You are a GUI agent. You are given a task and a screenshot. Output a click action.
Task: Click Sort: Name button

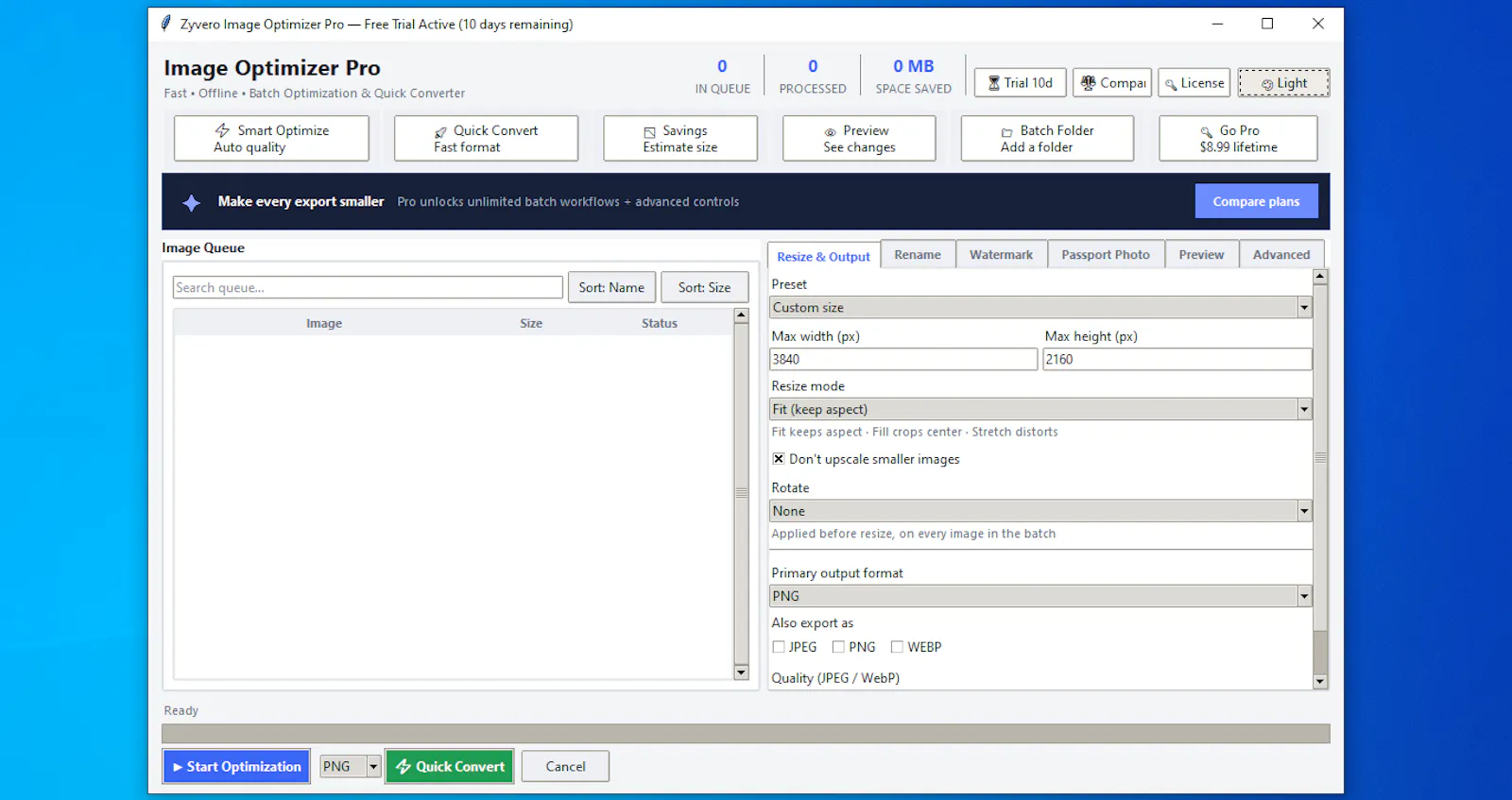611,287
